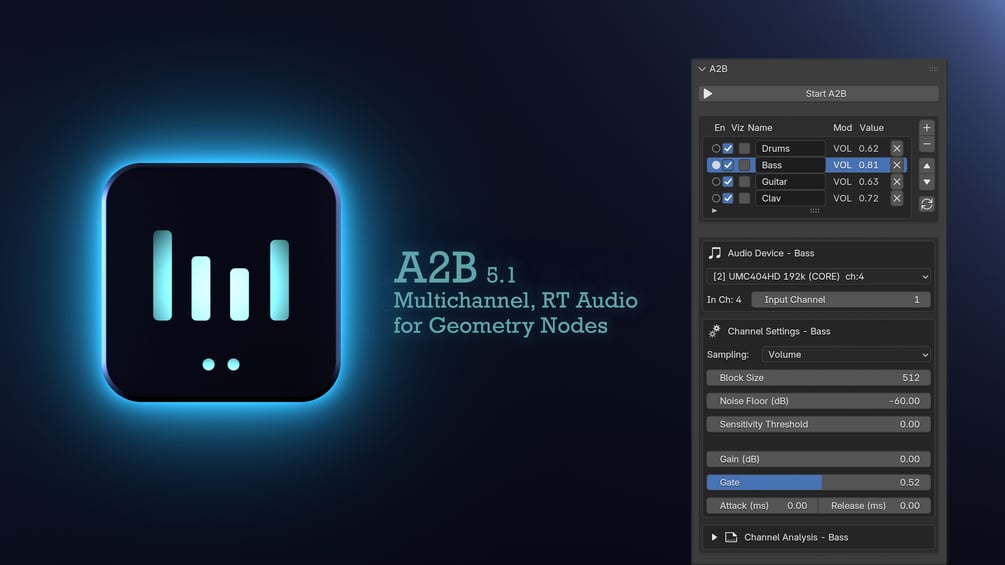Click the Audio Device music note icon
Screen dimensions: 1005x565
(715, 253)
